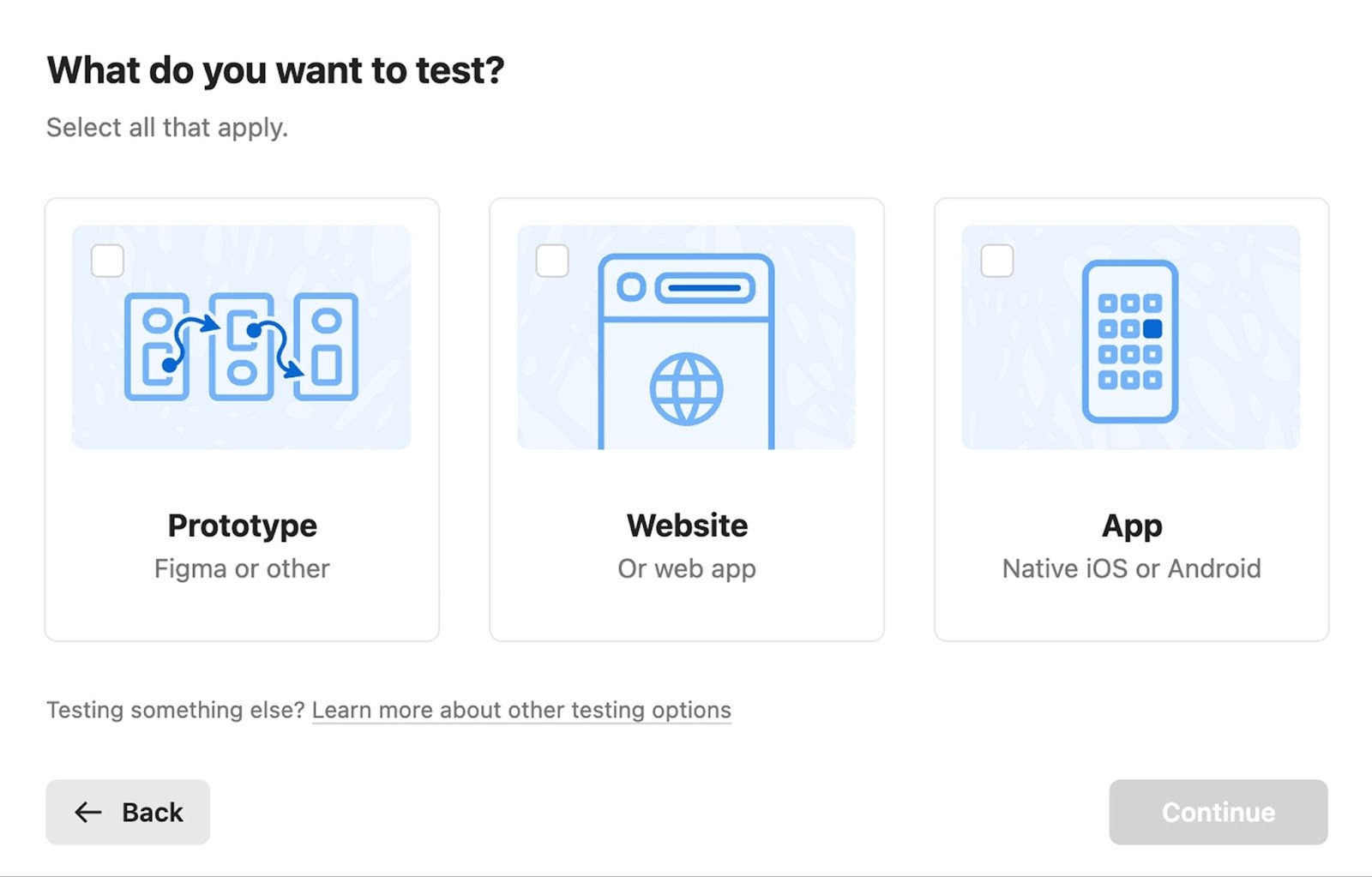Click the circle icon in browser illustration

coord(631,287)
